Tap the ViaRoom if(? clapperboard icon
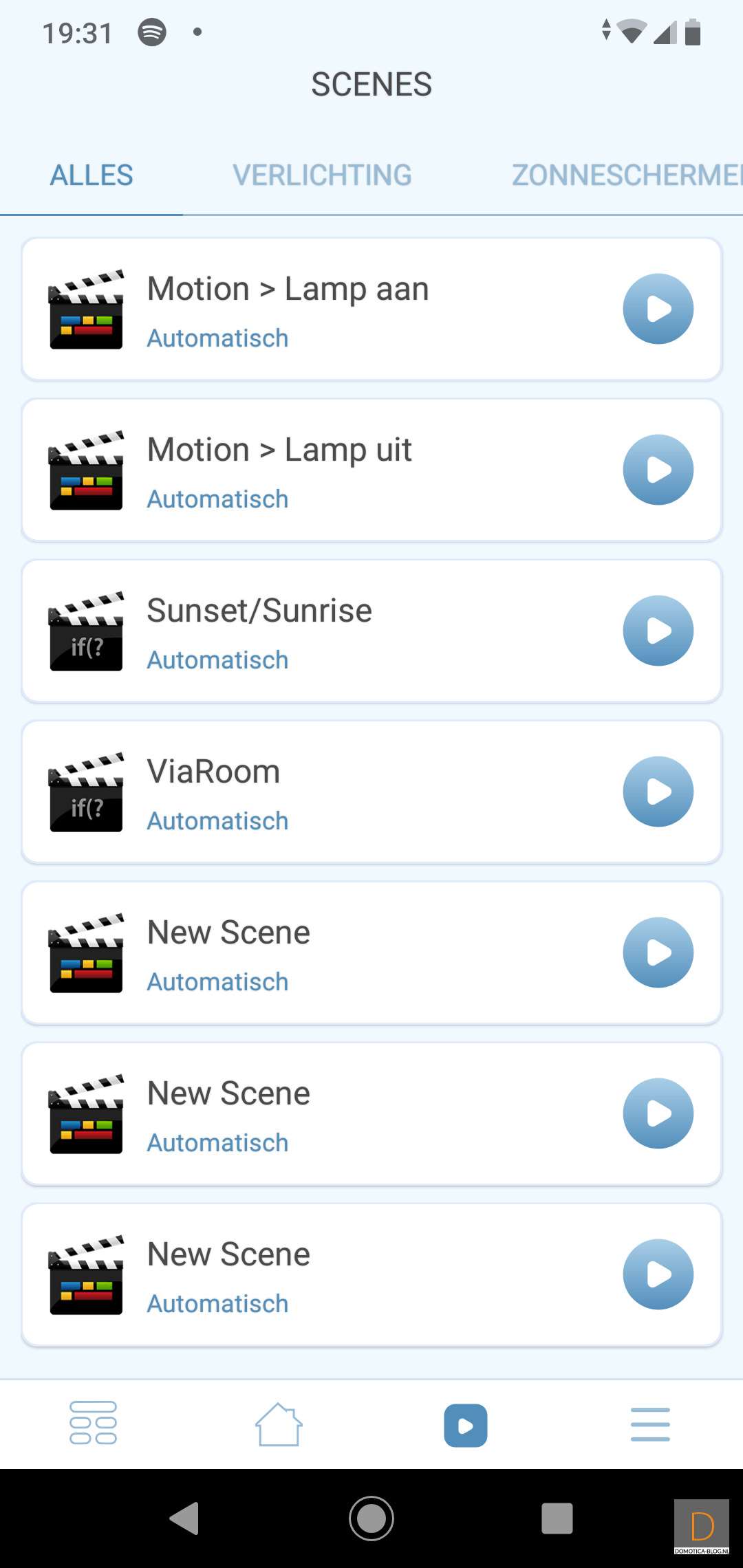 tap(86, 792)
